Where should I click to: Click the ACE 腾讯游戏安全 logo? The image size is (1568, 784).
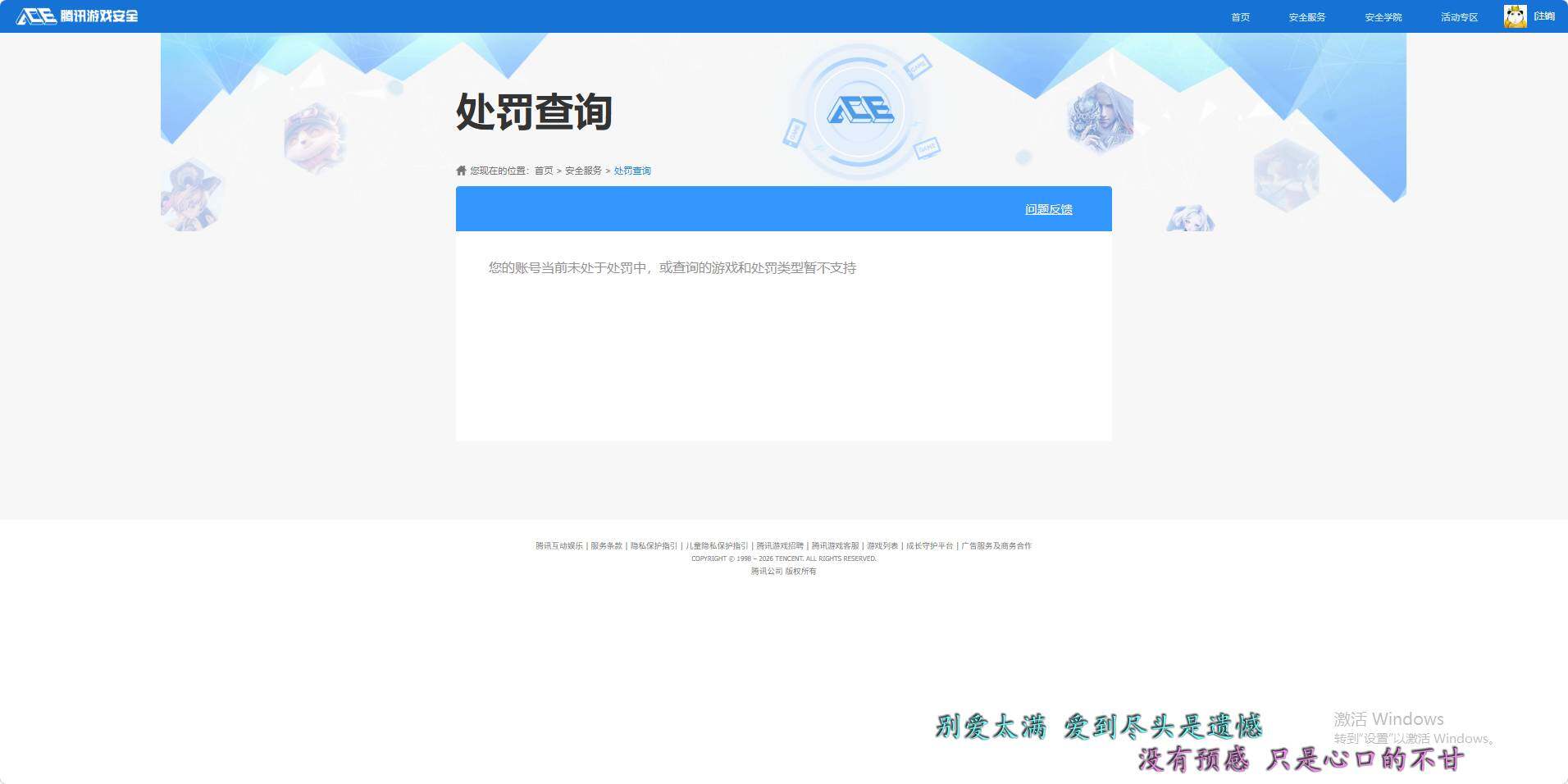[77, 16]
